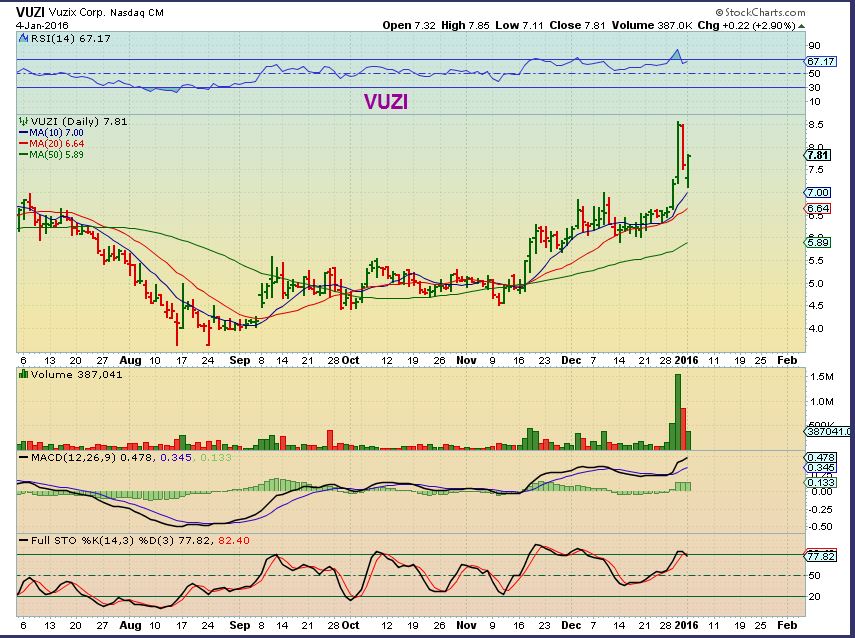Click the -0.50 MACD axis tick
855x638 pixels.
point(820,526)
